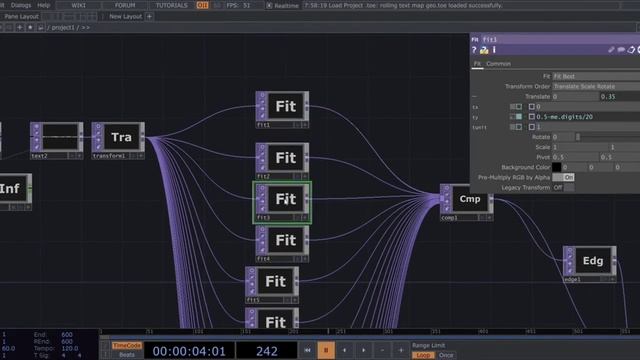Toggle Legacy Transform switch
The image size is (640, 360).
(x=563, y=188)
